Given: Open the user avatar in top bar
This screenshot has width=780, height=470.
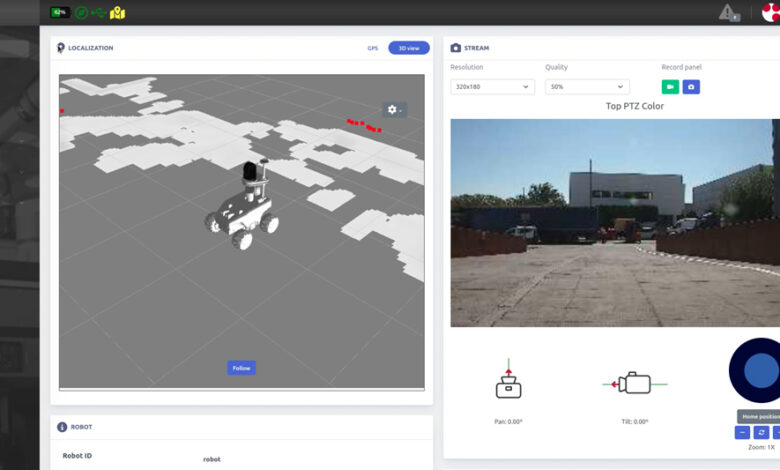Looking at the screenshot, I should click(x=771, y=12).
